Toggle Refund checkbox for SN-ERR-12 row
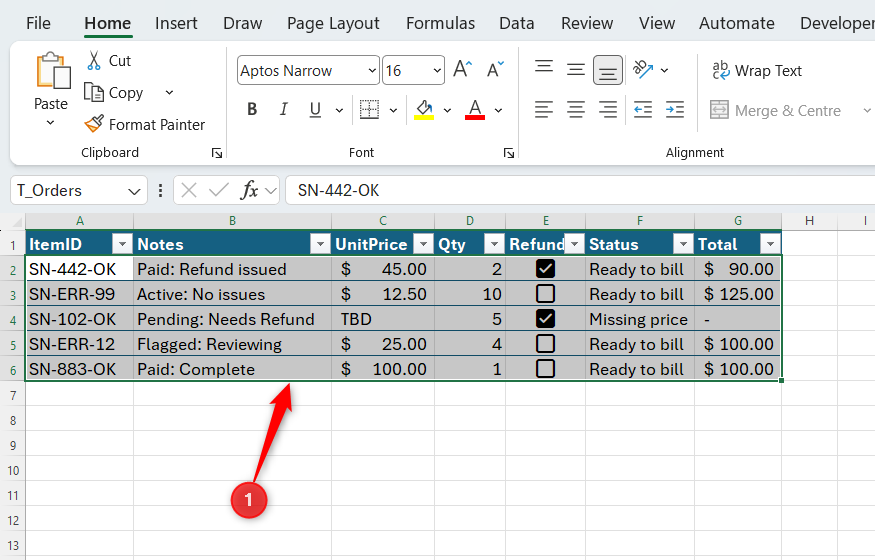The width and height of the screenshot is (875, 560). tap(545, 344)
